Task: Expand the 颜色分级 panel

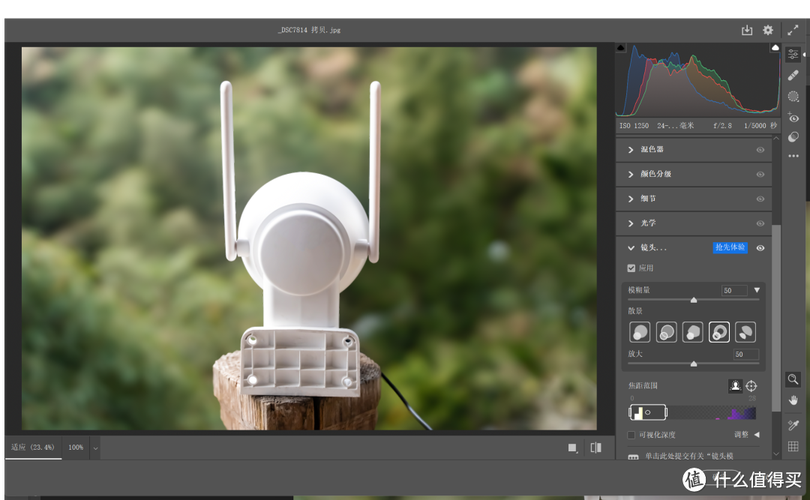Action: coord(631,174)
